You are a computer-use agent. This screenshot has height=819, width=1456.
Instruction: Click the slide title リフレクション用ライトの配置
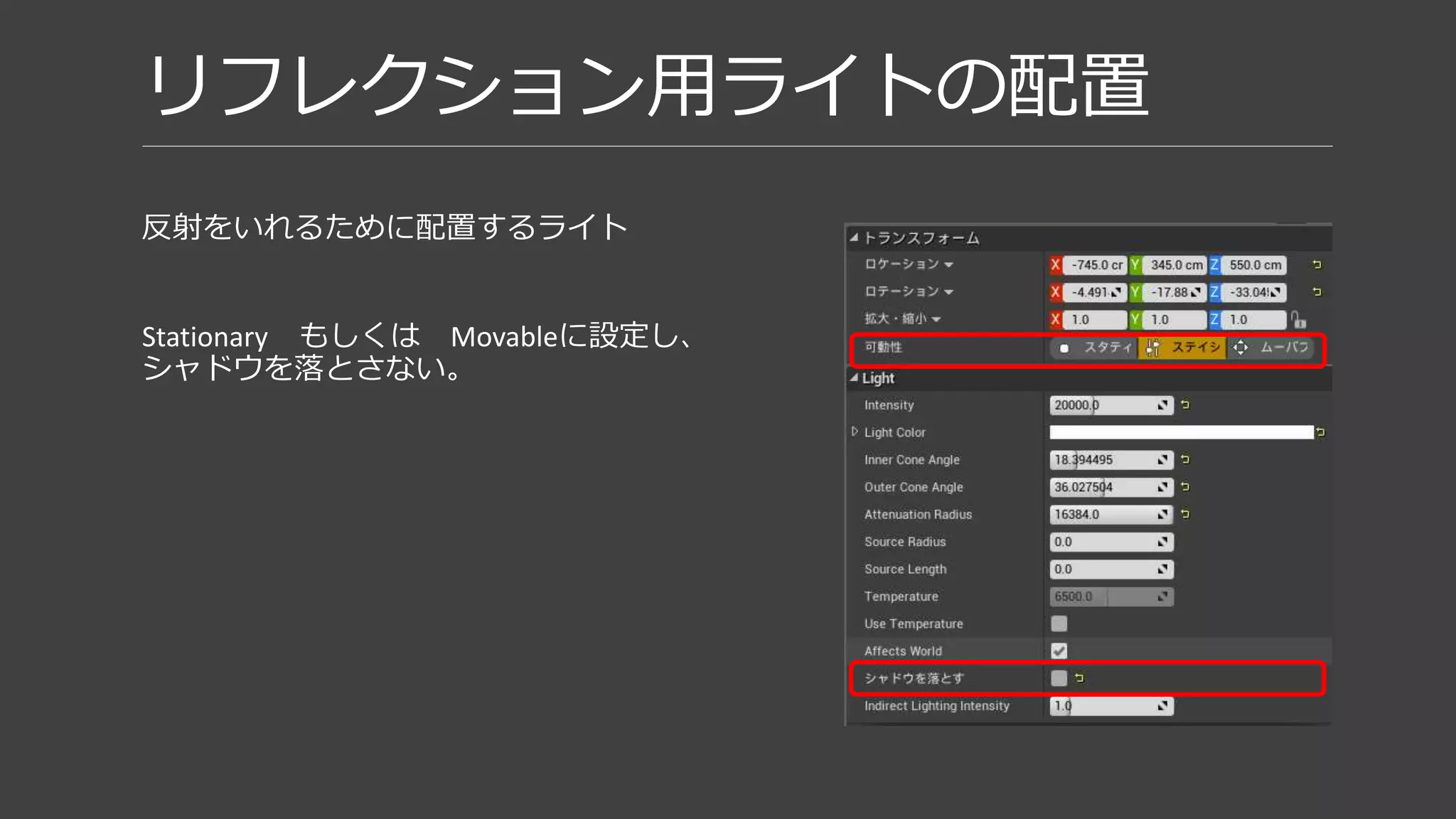click(x=647, y=86)
